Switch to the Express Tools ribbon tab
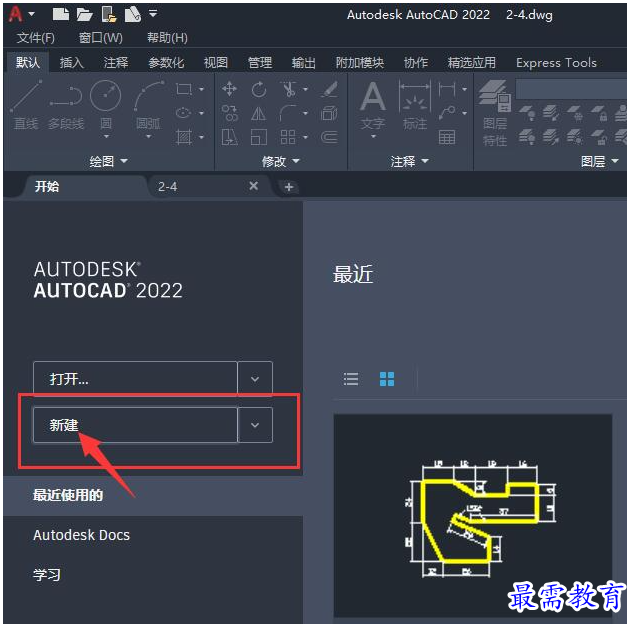 [556, 62]
